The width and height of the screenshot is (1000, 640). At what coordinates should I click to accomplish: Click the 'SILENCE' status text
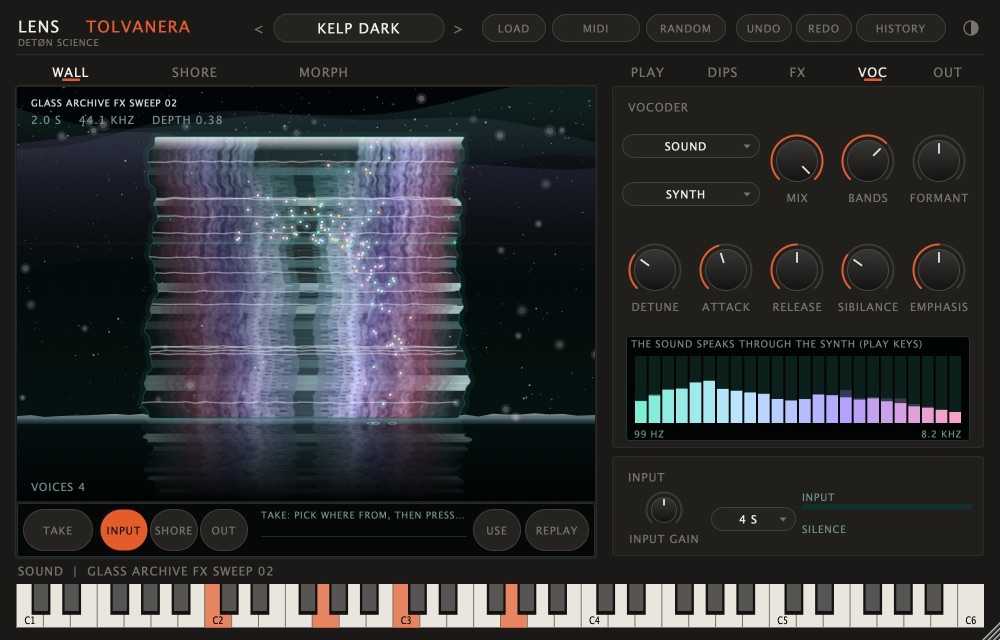click(824, 529)
